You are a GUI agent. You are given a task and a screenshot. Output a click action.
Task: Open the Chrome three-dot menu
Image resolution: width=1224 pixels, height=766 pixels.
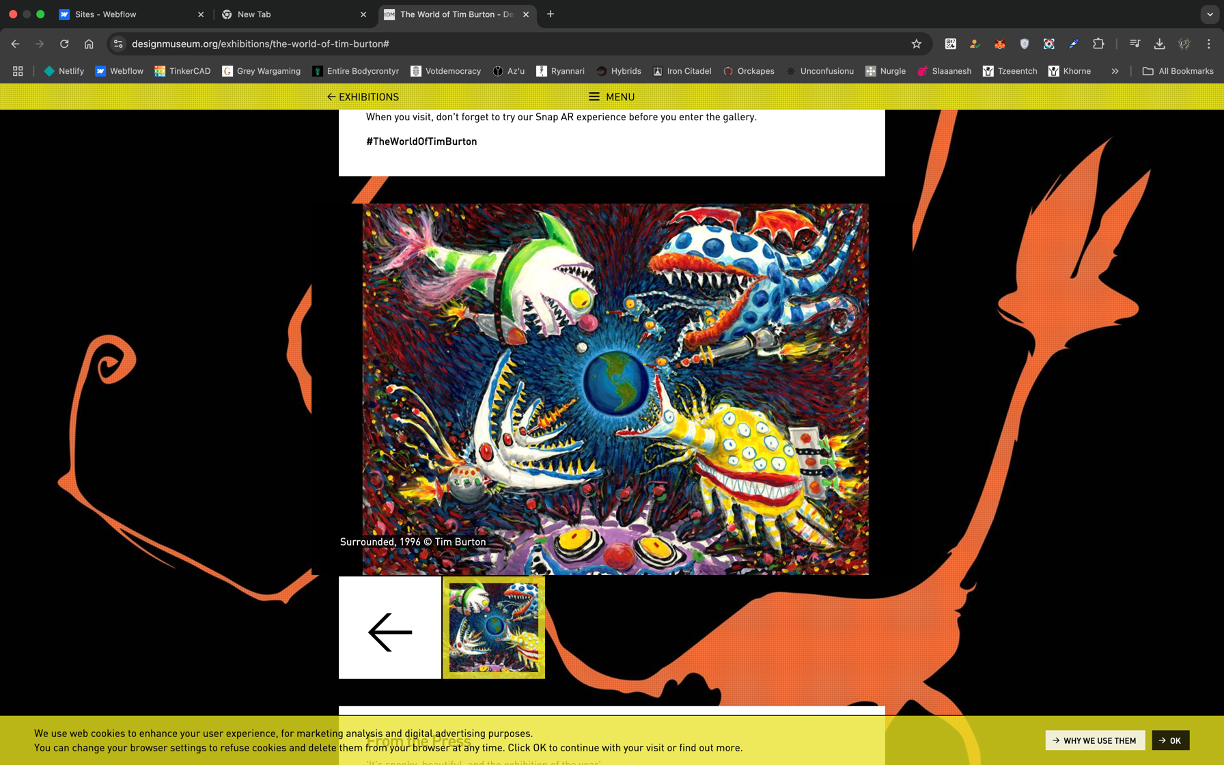click(1209, 44)
